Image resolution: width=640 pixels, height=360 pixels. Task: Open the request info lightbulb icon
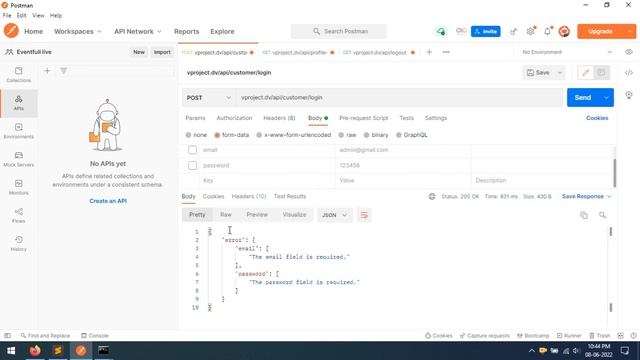coord(629,95)
